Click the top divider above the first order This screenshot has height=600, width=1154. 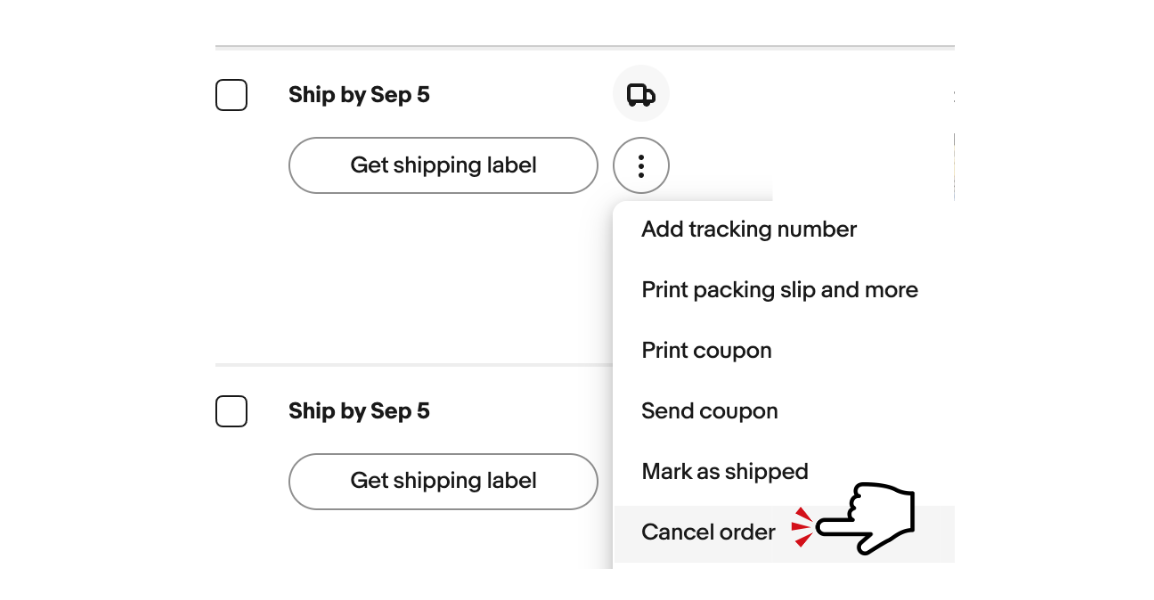(x=584, y=47)
